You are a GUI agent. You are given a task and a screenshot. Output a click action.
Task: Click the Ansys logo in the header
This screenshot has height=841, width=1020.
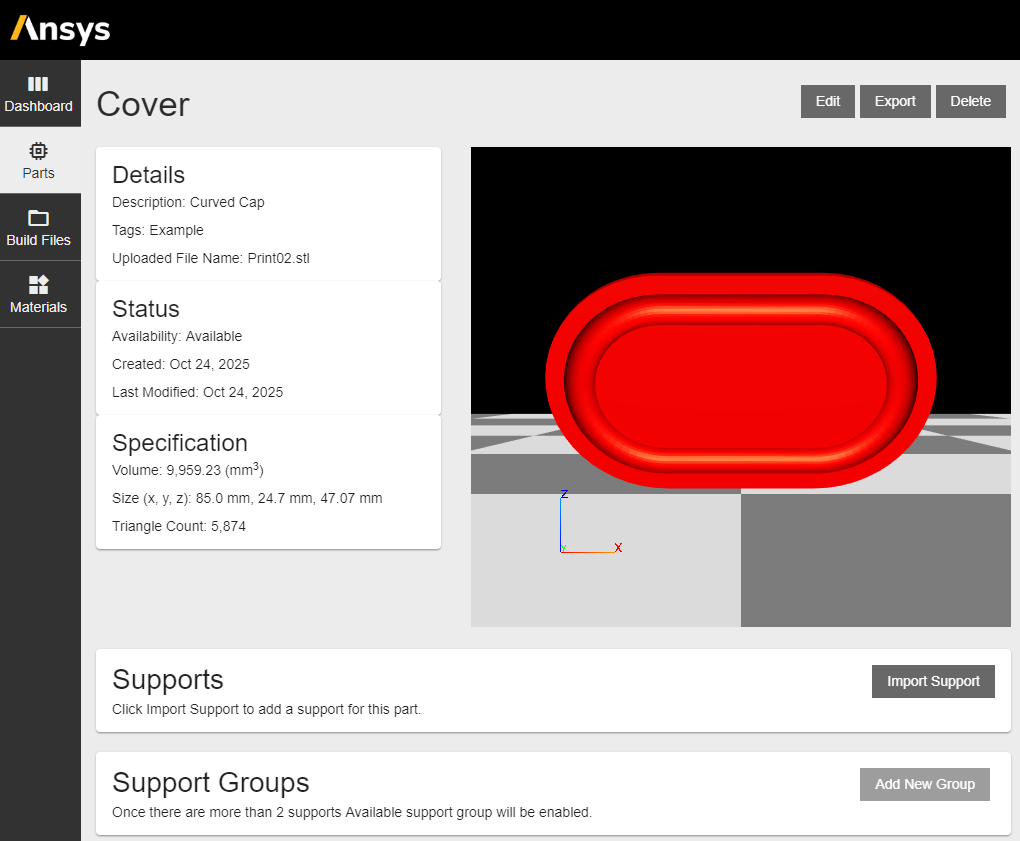60,29
